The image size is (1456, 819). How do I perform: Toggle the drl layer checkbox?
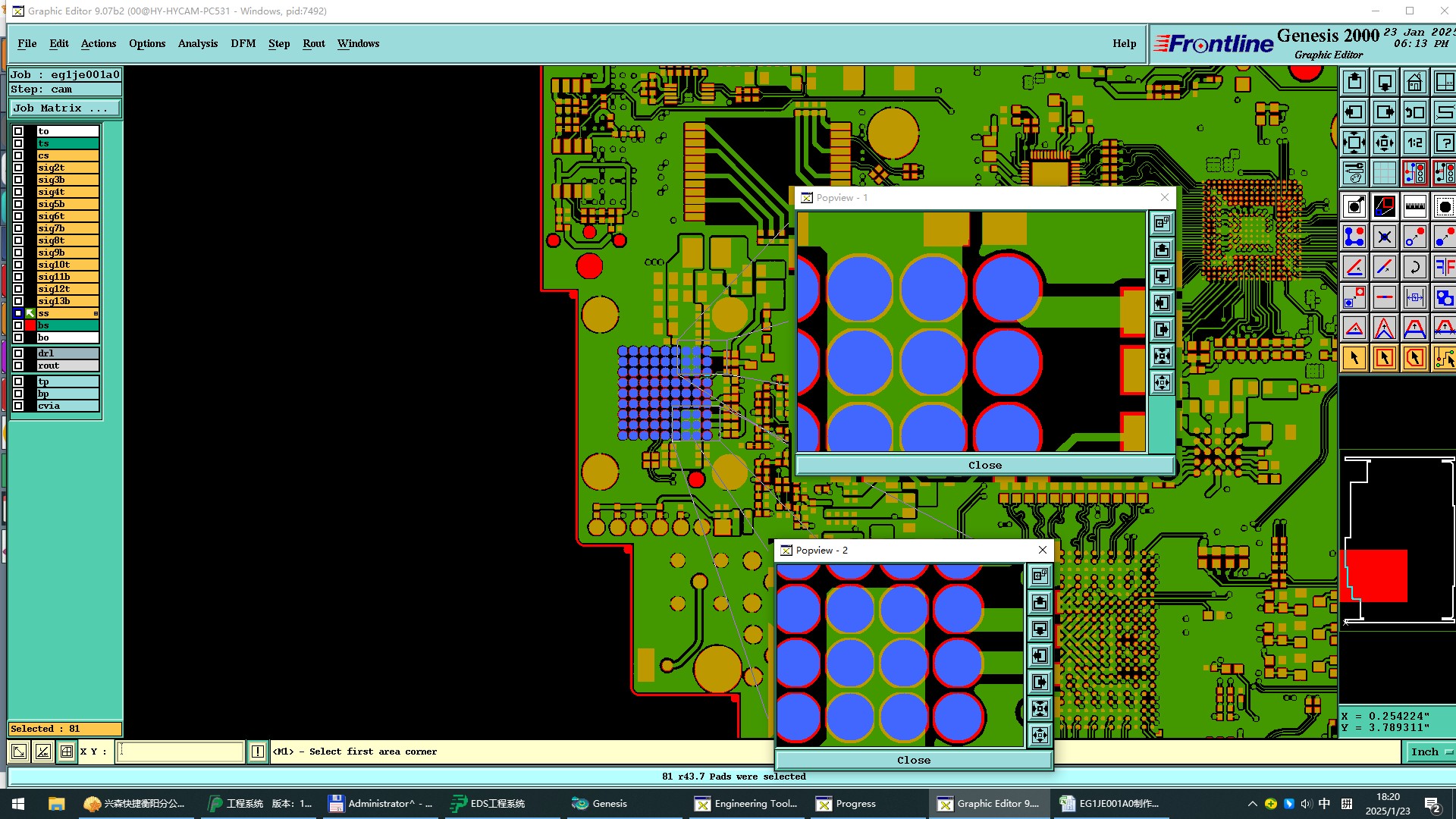[18, 353]
